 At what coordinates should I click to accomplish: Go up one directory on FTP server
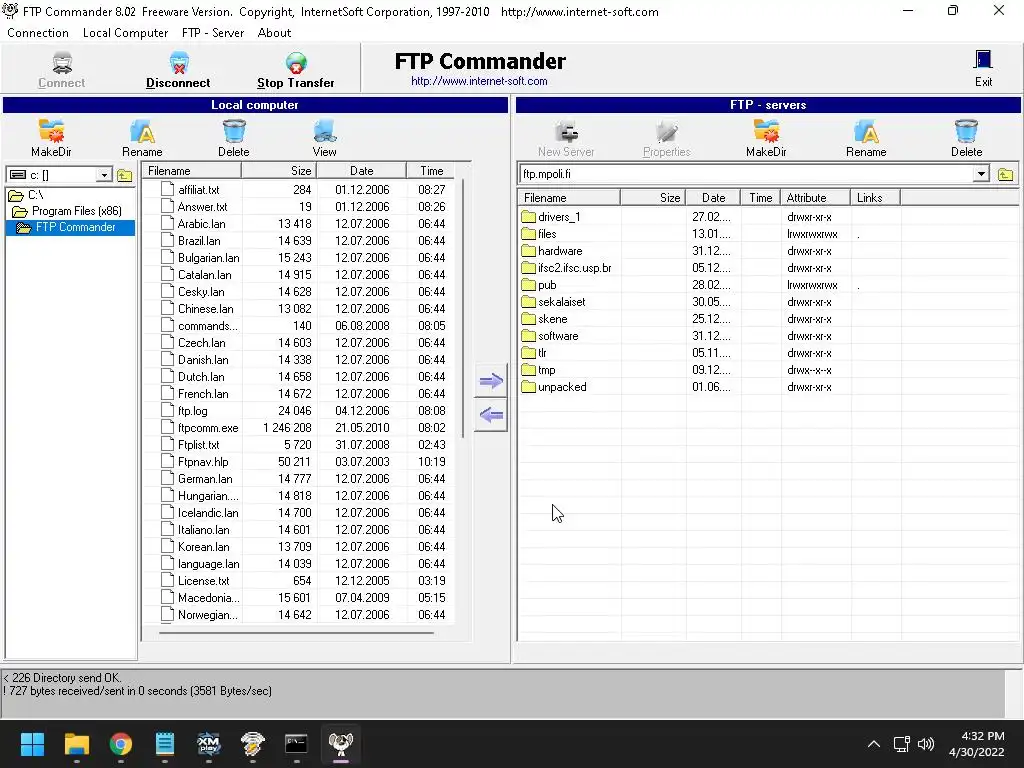[x=1005, y=174]
